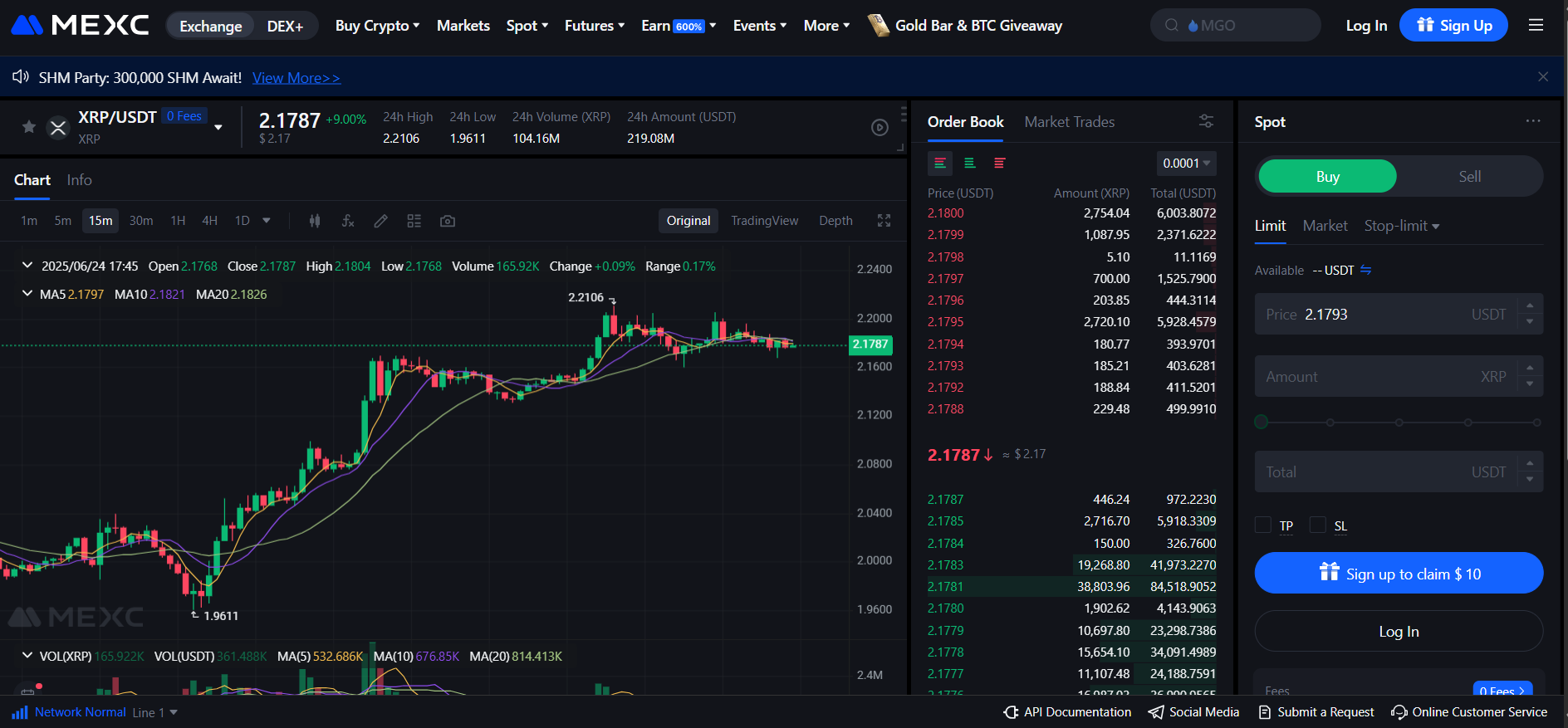Viewport: 1568px width, 728px height.
Task: Open the search magnifier icon
Action: pyautogui.click(x=1172, y=25)
